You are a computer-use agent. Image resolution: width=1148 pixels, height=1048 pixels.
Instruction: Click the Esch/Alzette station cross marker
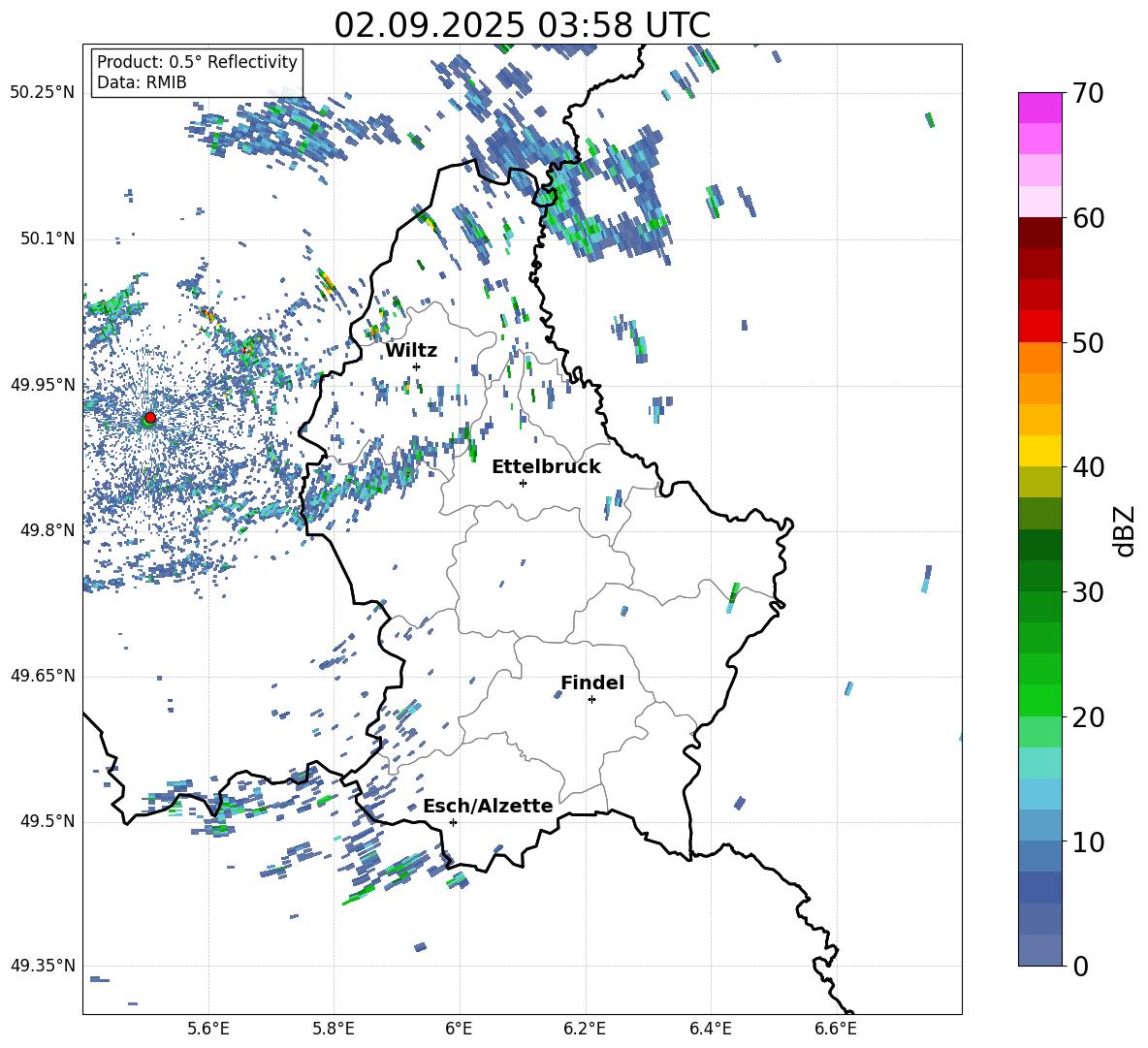[x=453, y=822]
